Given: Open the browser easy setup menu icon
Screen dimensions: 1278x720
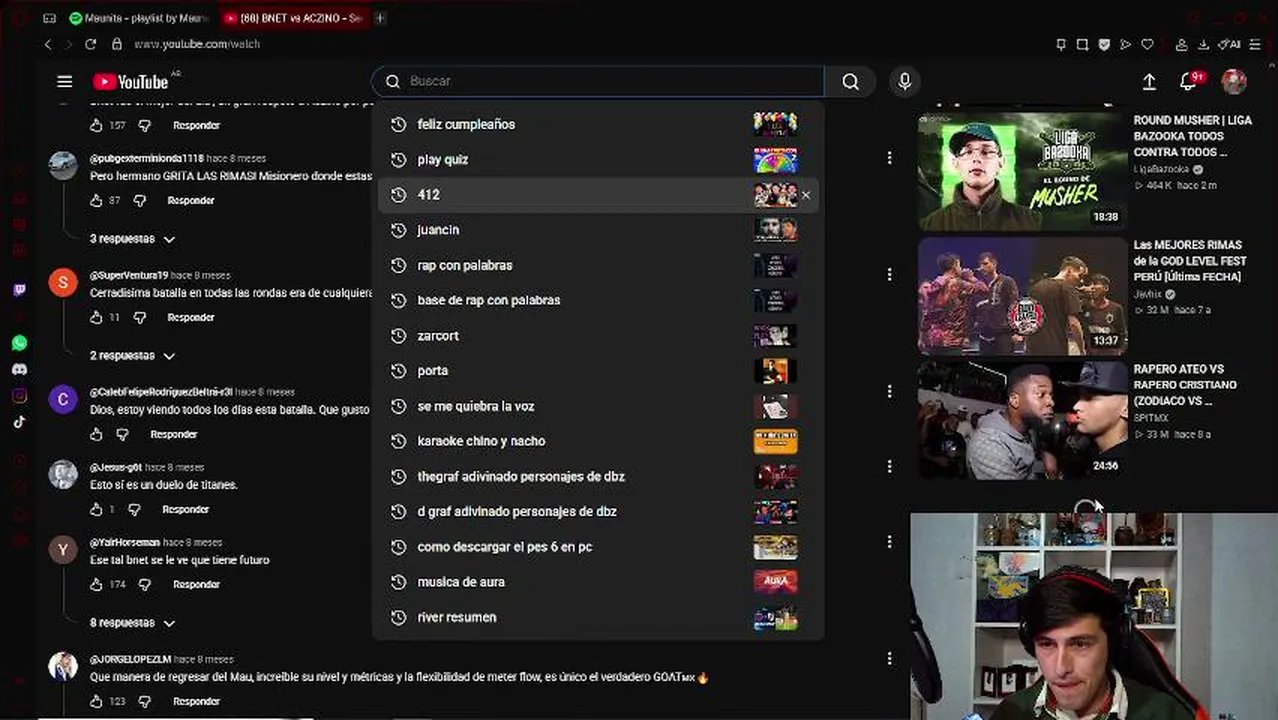Looking at the screenshot, I should [1255, 44].
